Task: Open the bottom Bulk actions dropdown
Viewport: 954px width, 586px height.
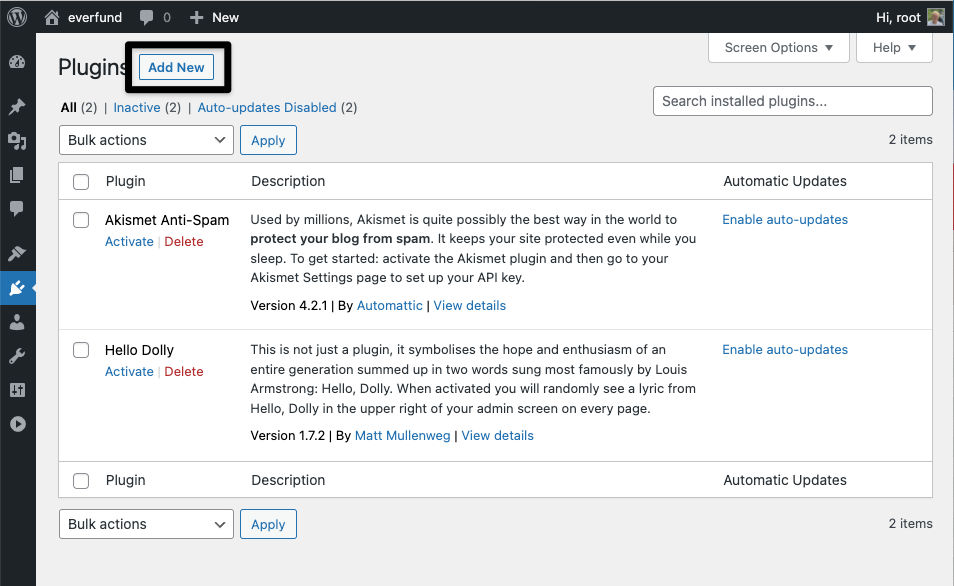Action: point(146,524)
